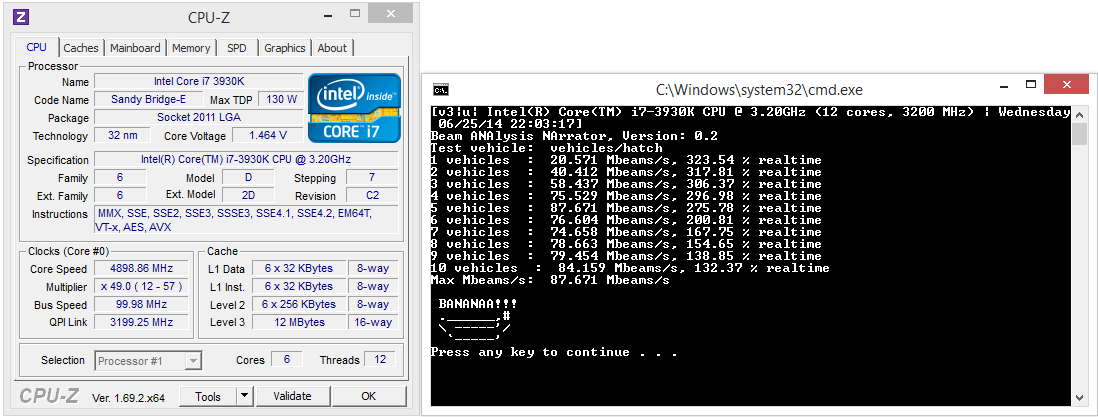Close the cmd.exe window
The width and height of the screenshot is (1098, 417).
click(1066, 85)
